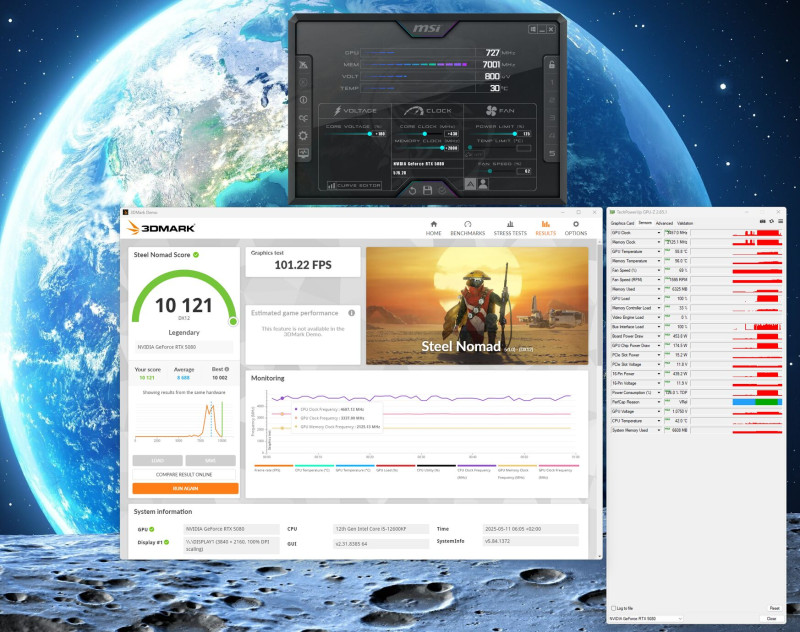Click the Afterburner information icon in sidebar

[x=303, y=100]
